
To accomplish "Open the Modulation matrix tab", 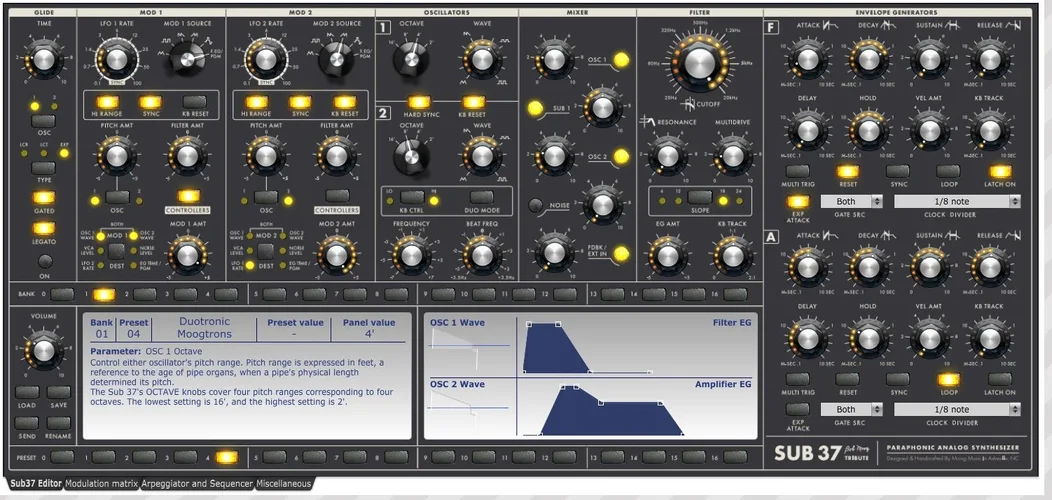I will click(101, 483).
